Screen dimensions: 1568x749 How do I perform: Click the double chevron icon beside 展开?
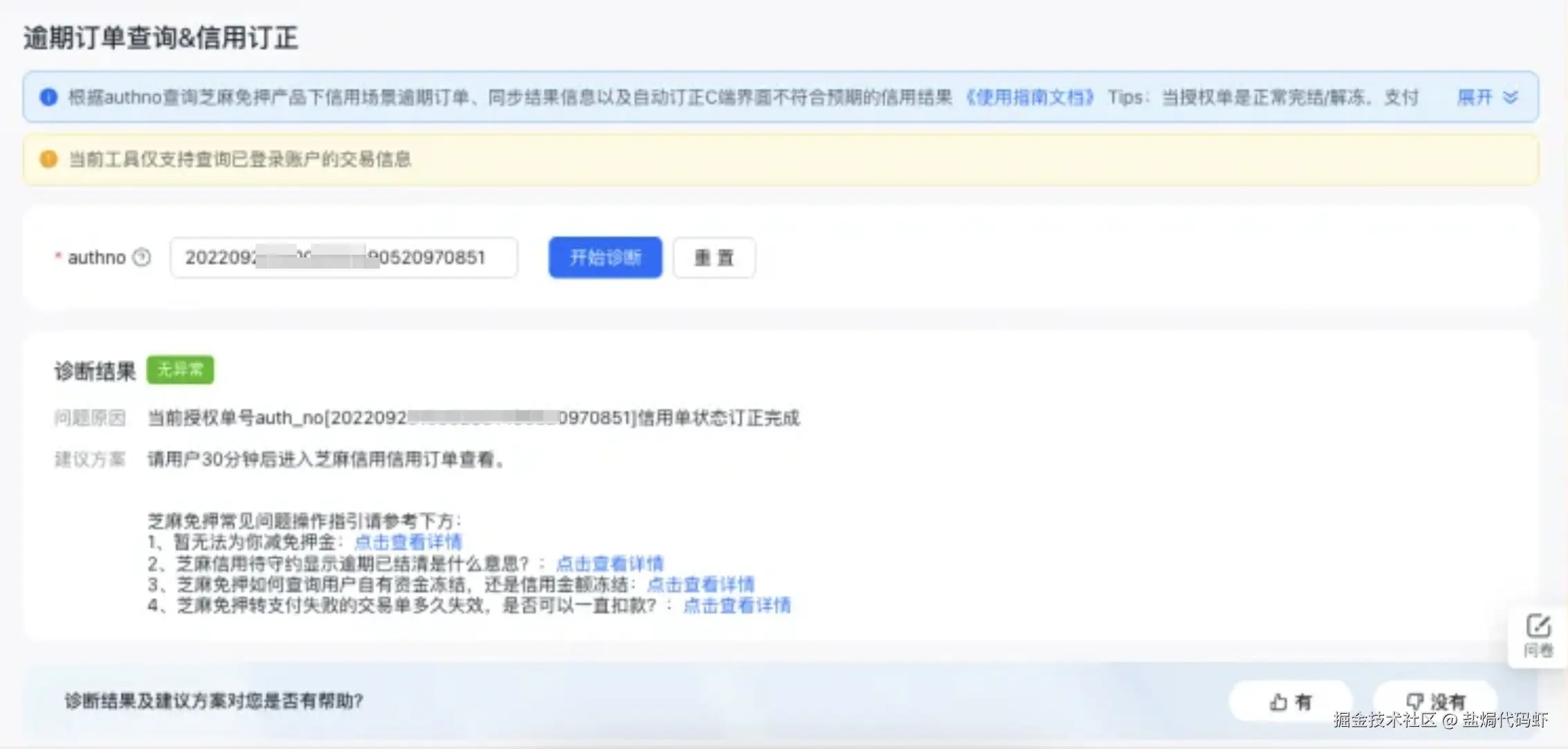[1511, 97]
